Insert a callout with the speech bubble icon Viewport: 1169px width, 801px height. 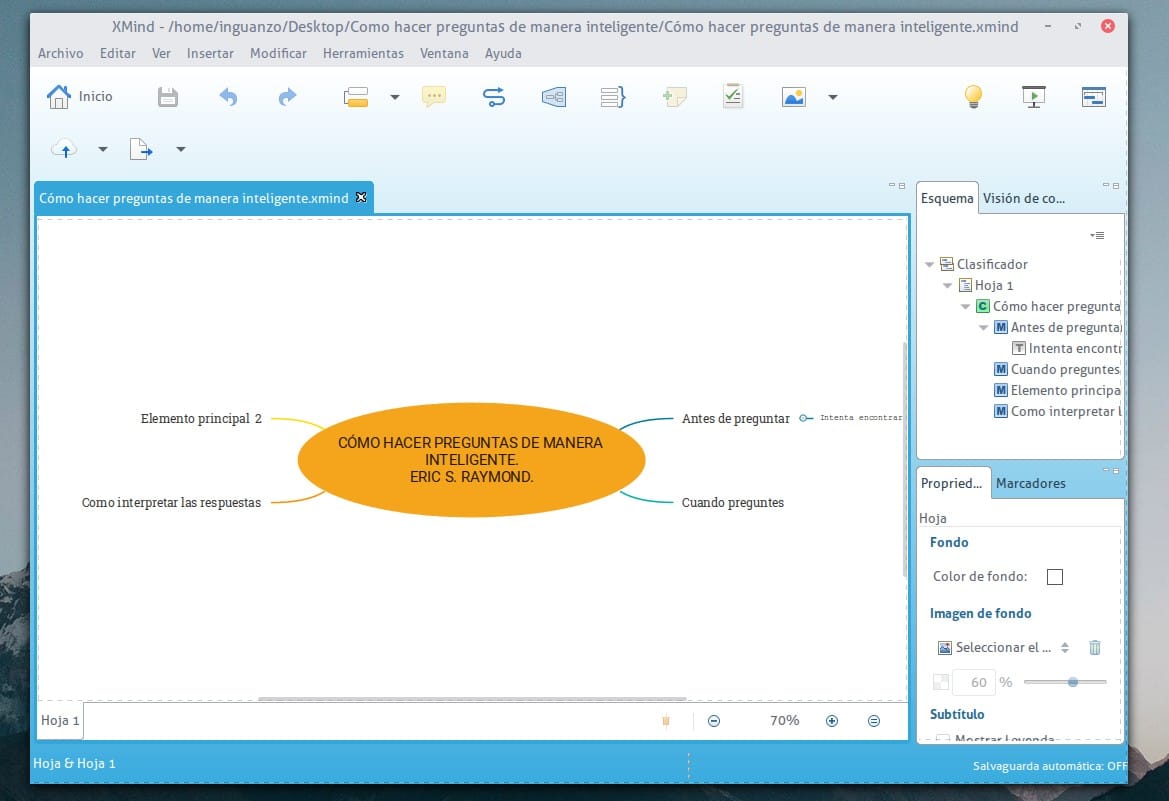pyautogui.click(x=433, y=97)
